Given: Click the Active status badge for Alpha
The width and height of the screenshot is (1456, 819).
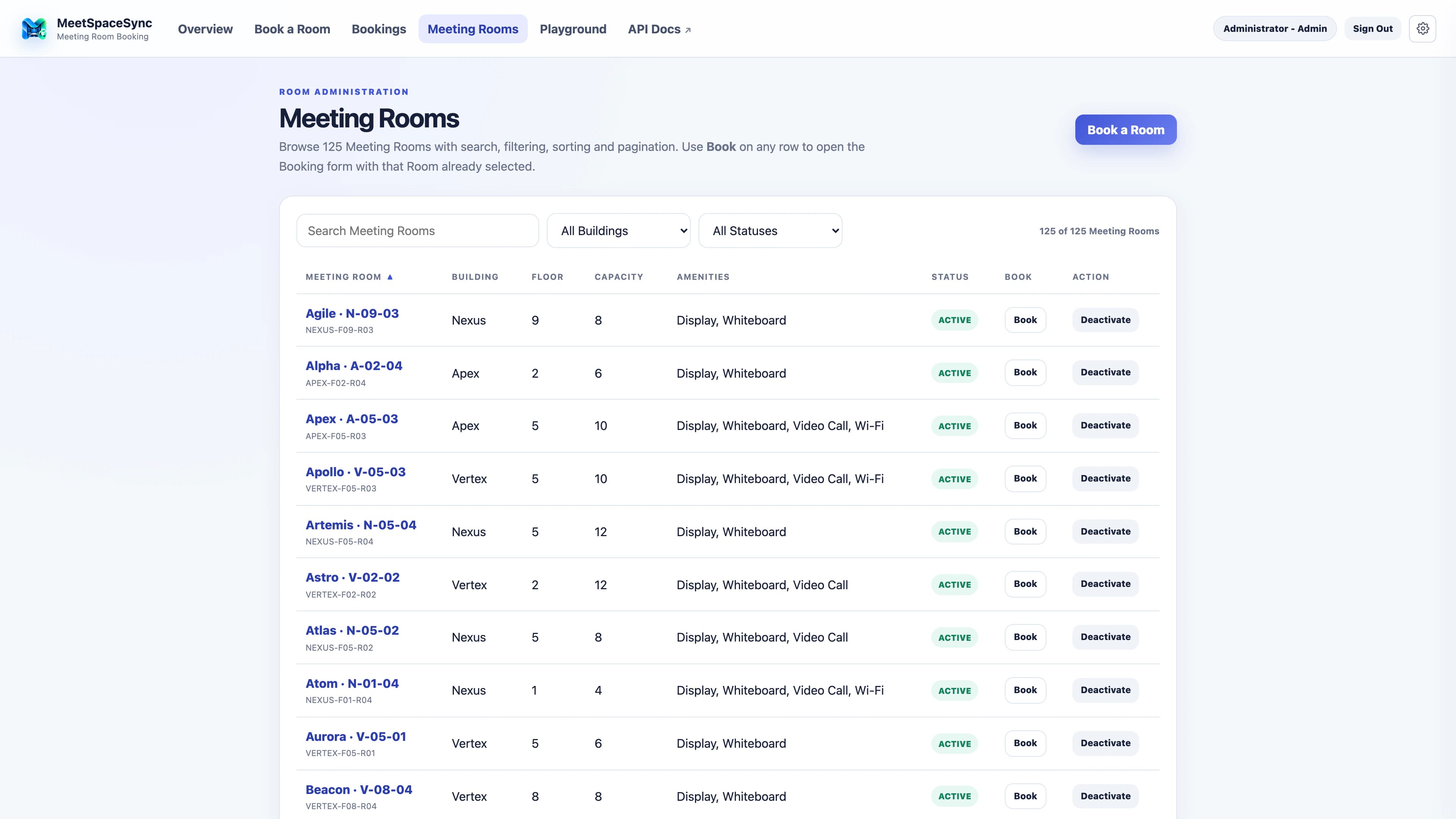Looking at the screenshot, I should [x=955, y=373].
